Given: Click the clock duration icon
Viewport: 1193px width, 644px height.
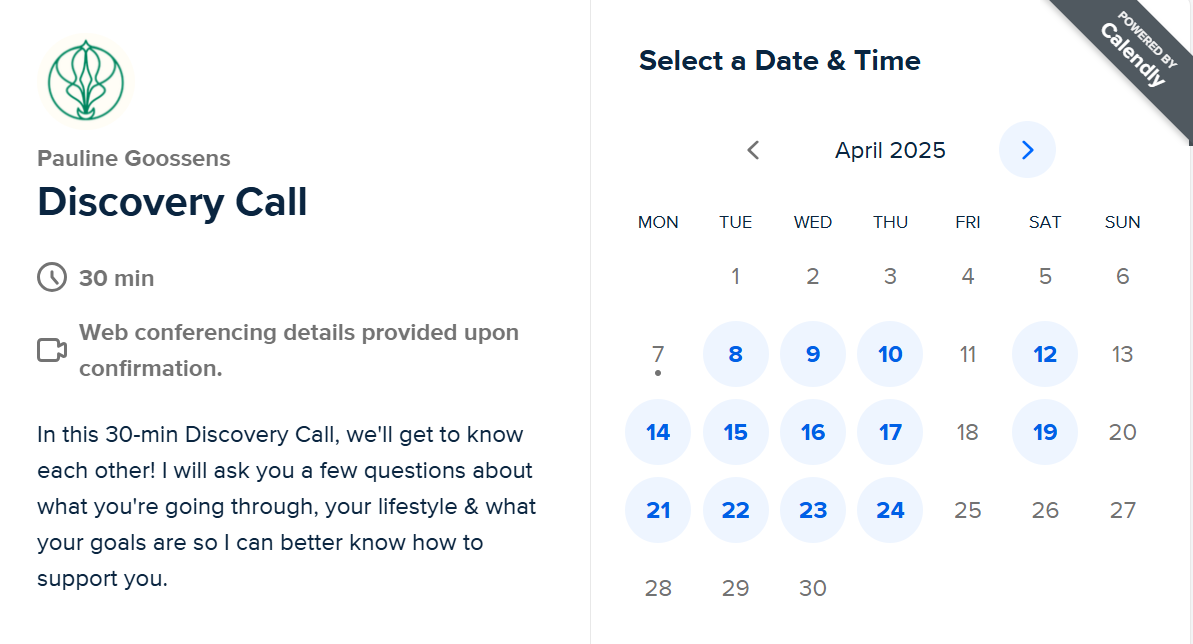Looking at the screenshot, I should tap(52, 277).
